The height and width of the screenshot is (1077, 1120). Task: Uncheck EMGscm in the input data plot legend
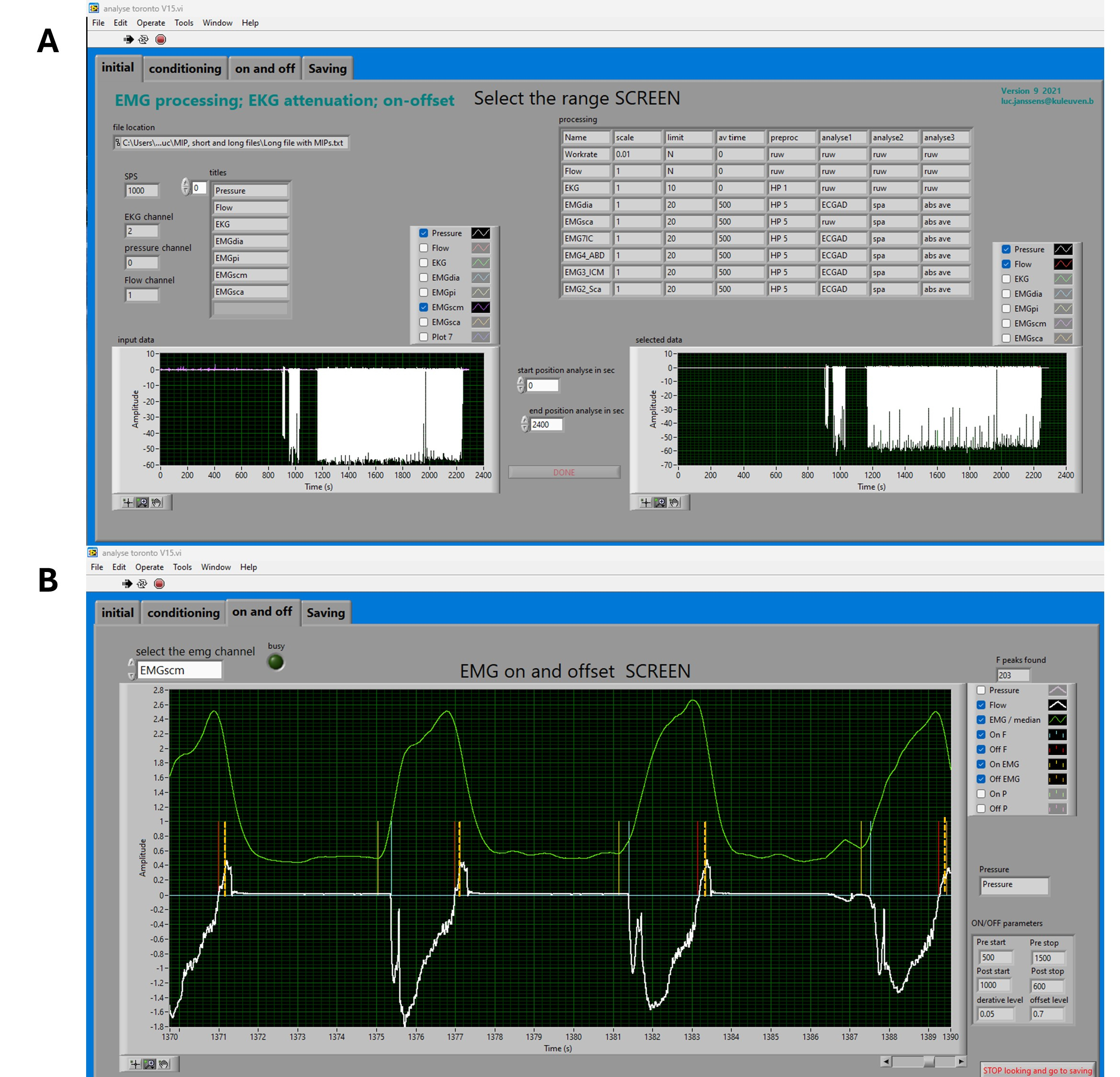pyautogui.click(x=424, y=307)
